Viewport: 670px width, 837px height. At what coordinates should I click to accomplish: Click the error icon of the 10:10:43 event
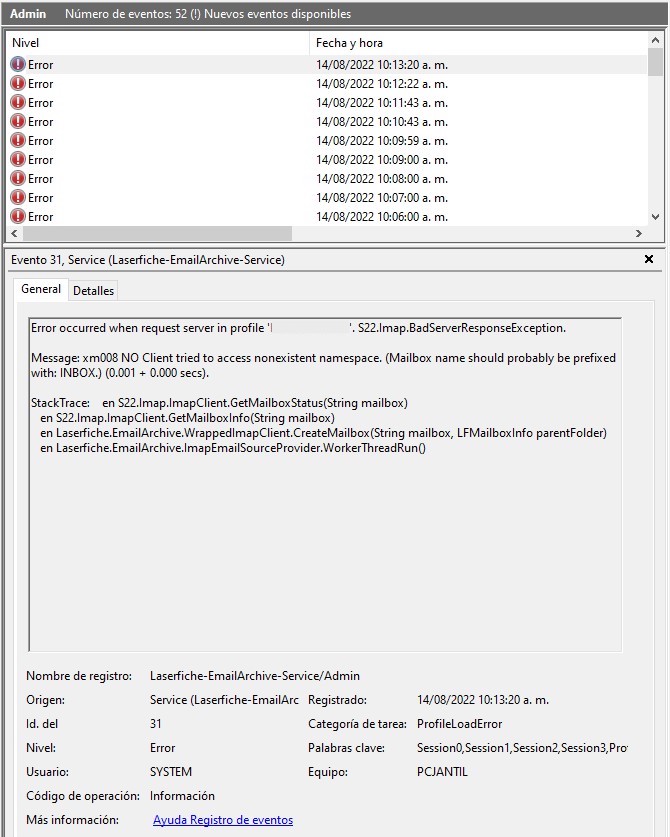point(18,122)
